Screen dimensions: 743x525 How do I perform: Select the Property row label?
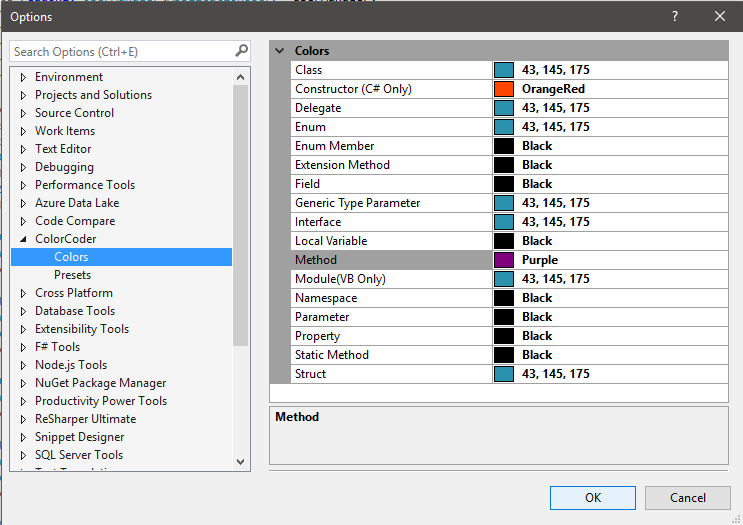point(317,336)
